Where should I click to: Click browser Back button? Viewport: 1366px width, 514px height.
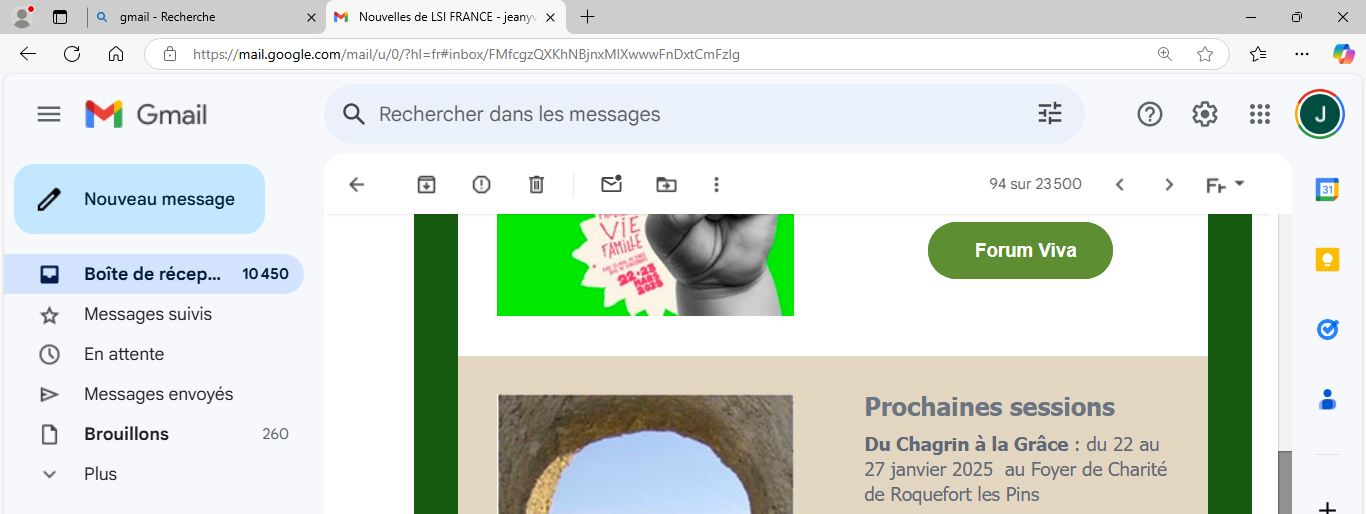coord(28,54)
